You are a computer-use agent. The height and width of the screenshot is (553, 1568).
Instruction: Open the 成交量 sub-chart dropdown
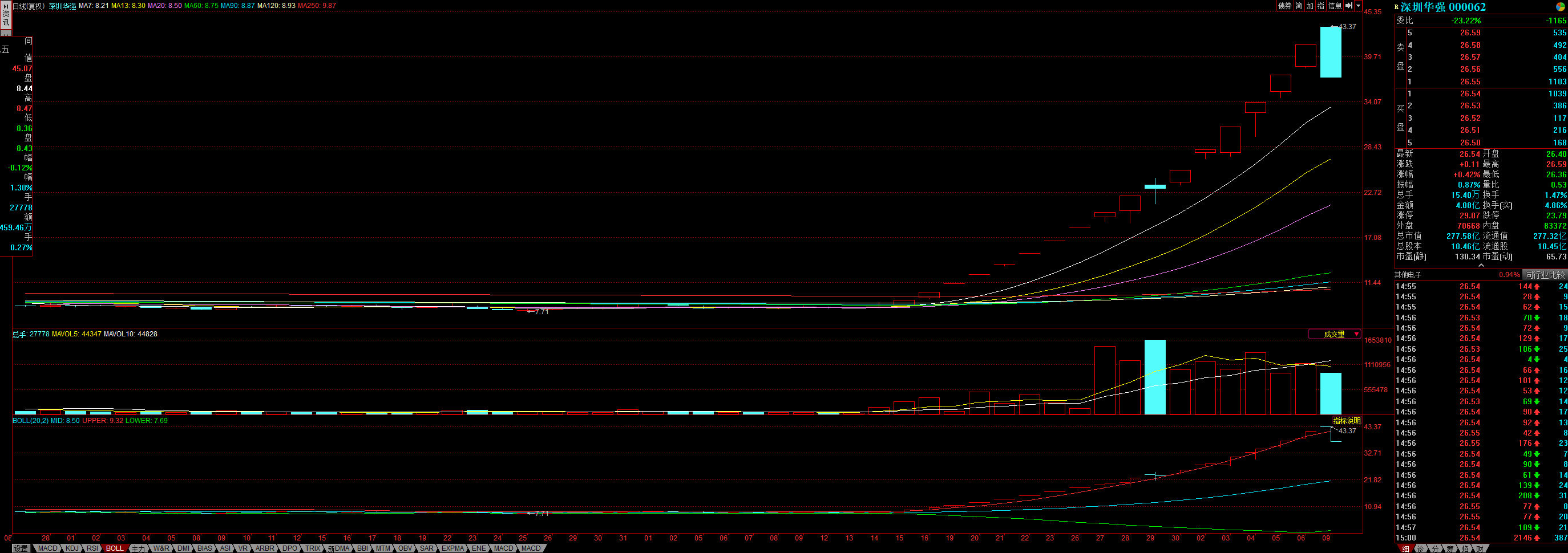[x=1335, y=334]
